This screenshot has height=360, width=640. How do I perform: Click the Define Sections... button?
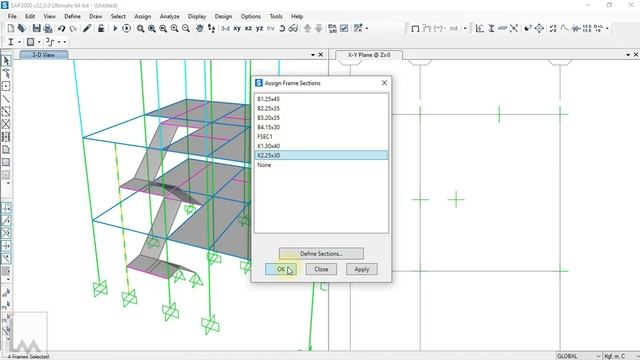(x=321, y=253)
